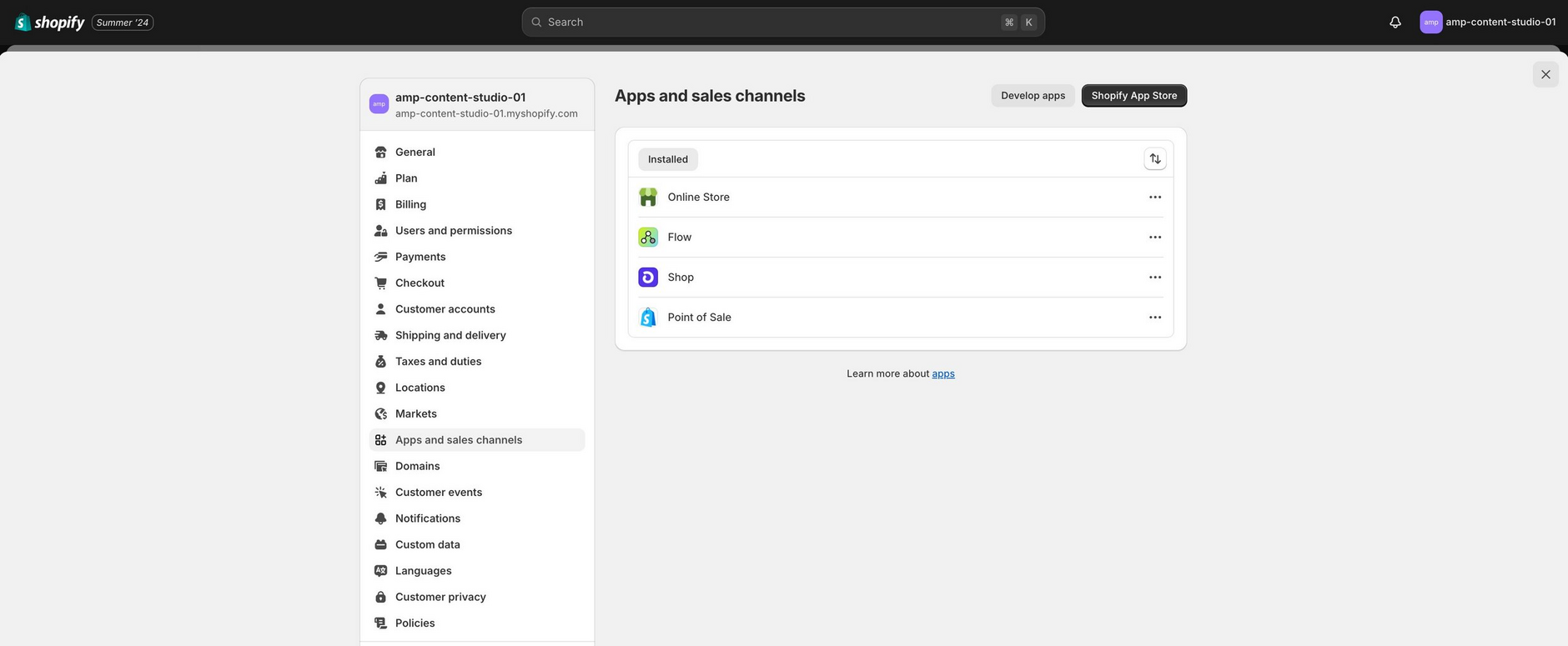Open Billing settings
The height and width of the screenshot is (646, 1568).
(x=477, y=204)
